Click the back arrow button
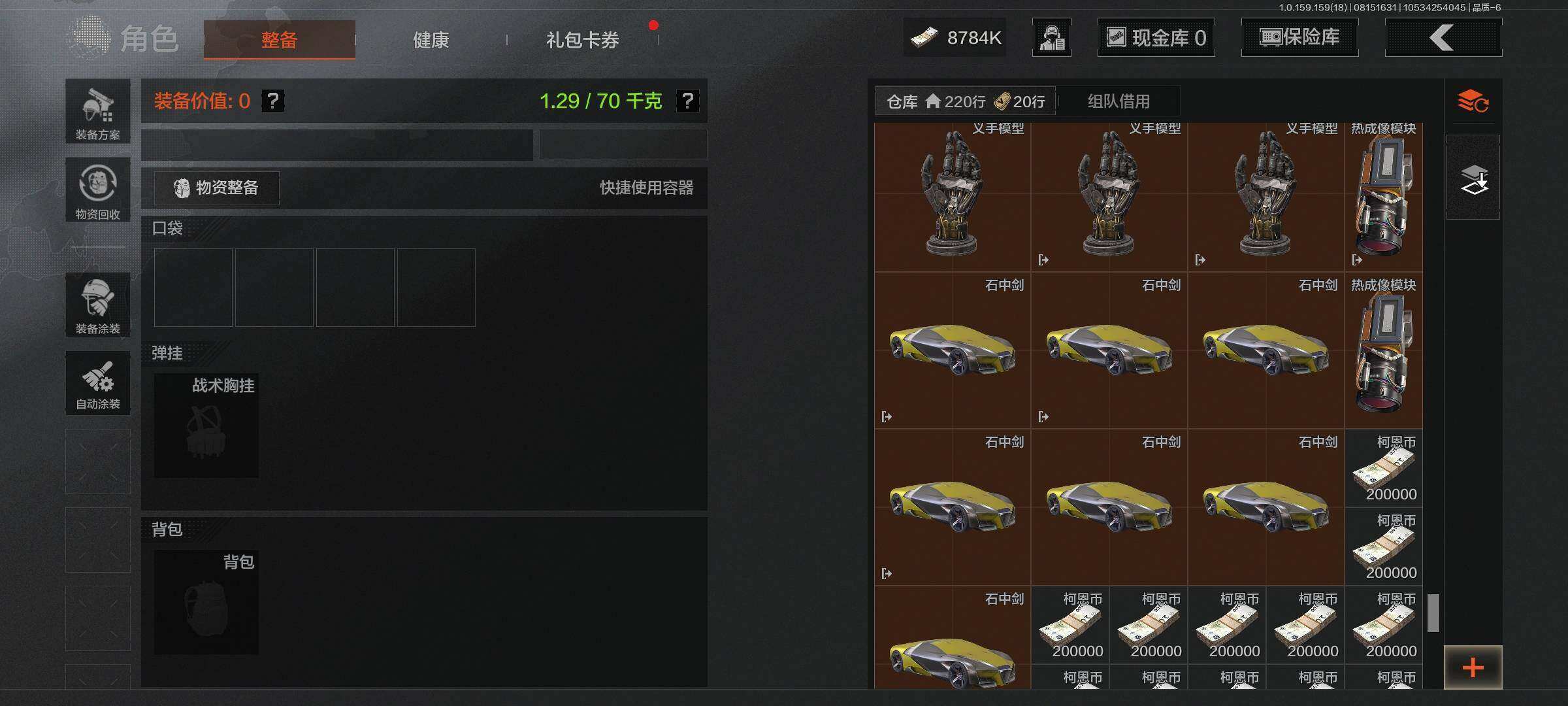The height and width of the screenshot is (706, 1568). pyautogui.click(x=1443, y=37)
